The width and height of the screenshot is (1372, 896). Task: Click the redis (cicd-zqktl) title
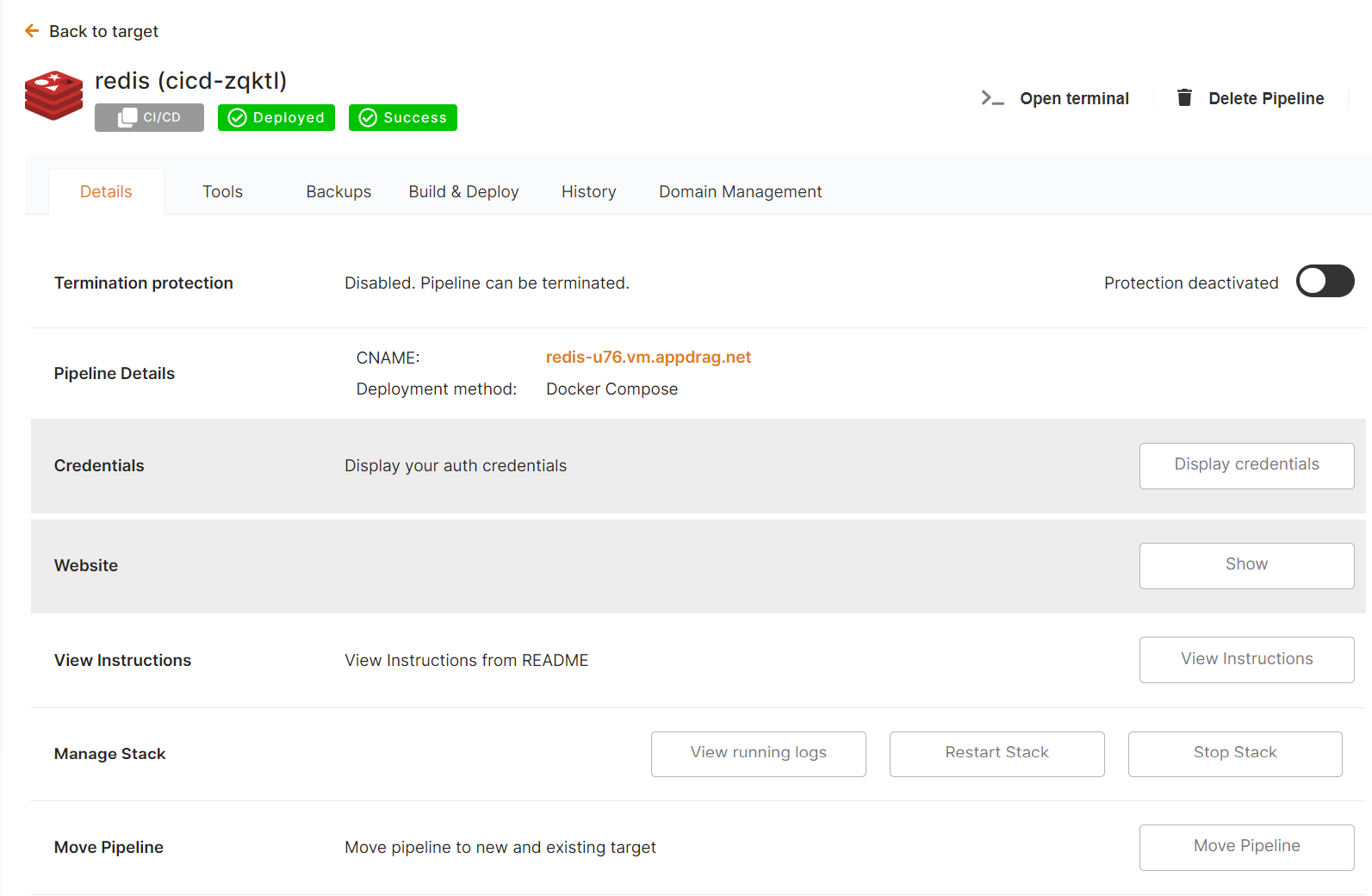[x=190, y=81]
